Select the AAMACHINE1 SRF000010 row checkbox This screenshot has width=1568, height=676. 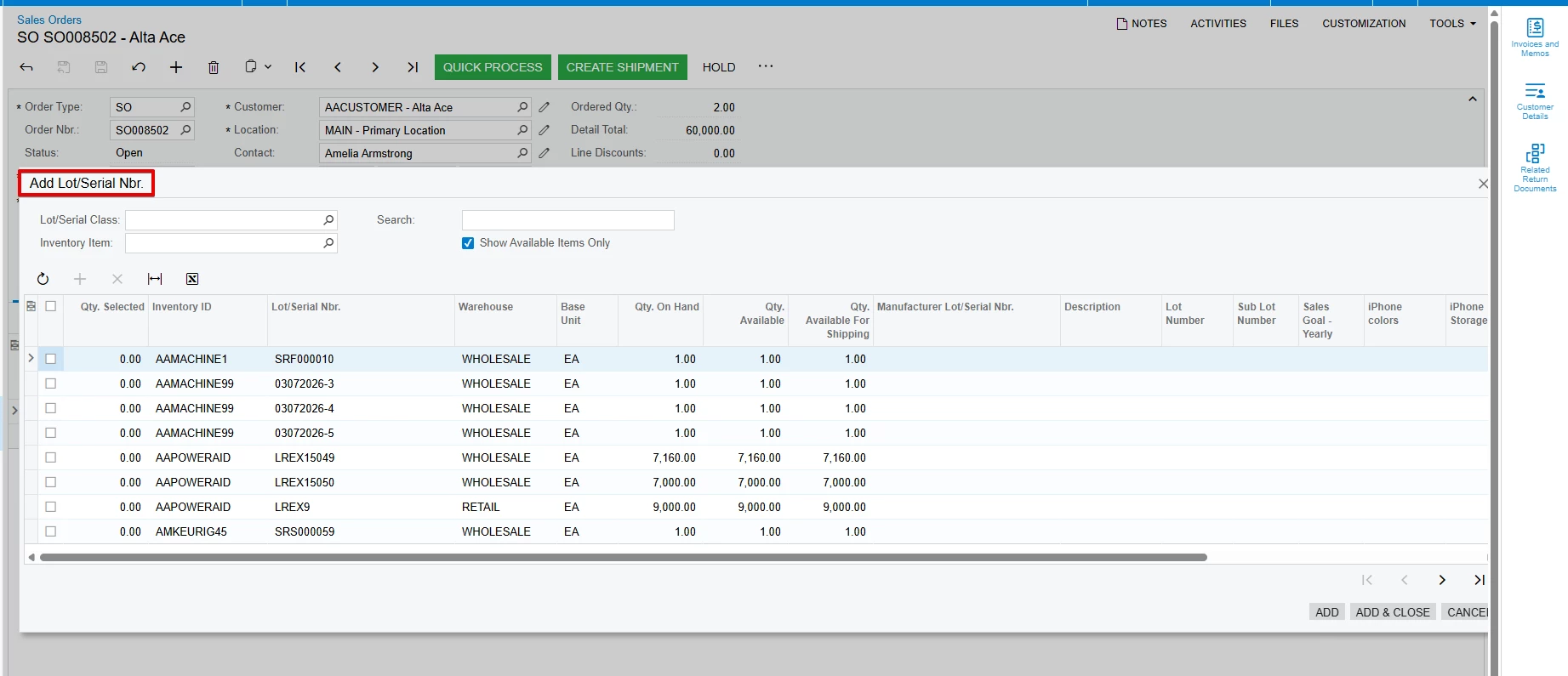coord(51,359)
